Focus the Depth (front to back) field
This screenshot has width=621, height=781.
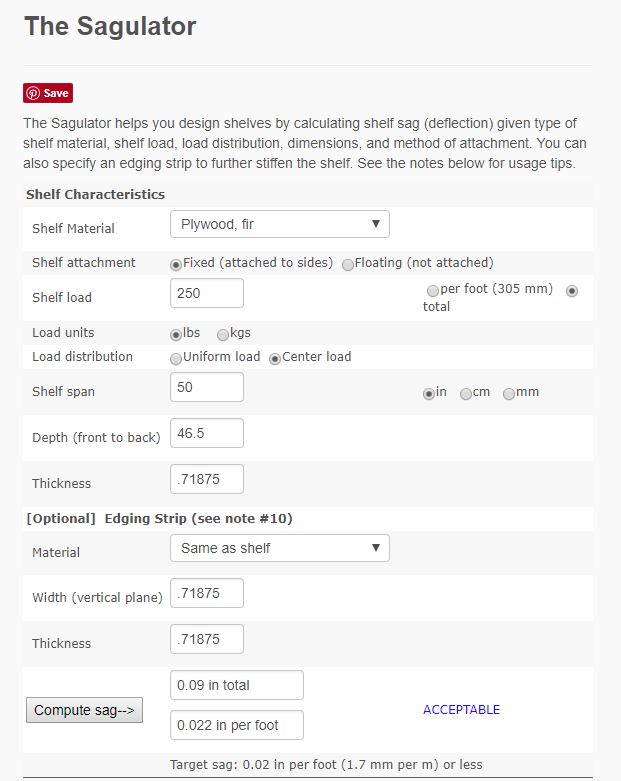point(207,433)
